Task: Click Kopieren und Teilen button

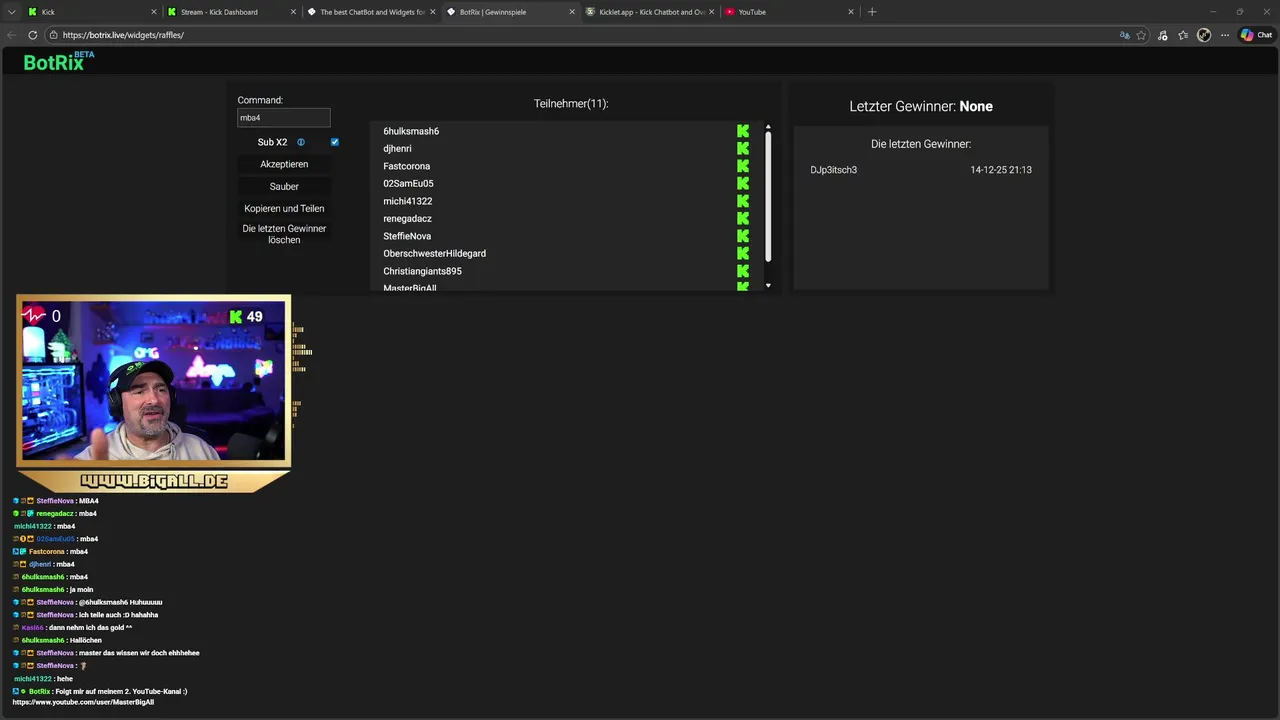Action: coord(284,208)
